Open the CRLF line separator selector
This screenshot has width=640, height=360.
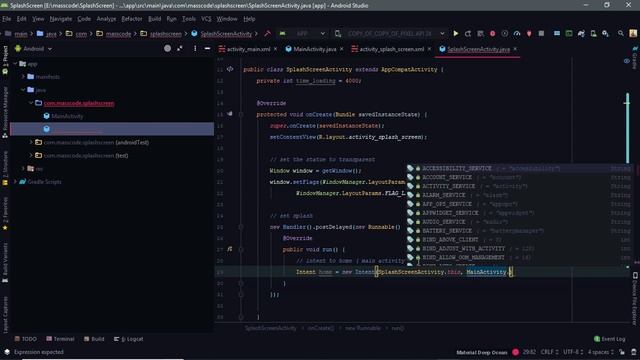pos(549,352)
